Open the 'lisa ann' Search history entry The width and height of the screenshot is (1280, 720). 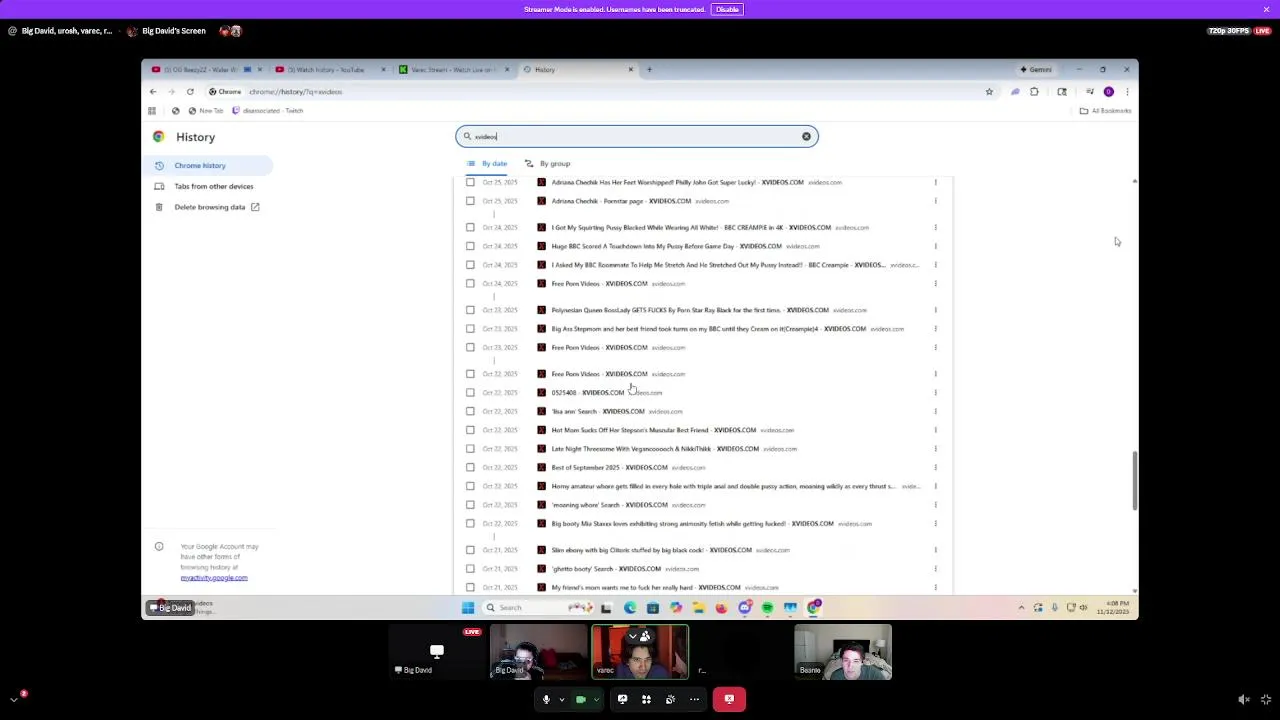pyautogui.click(x=598, y=411)
